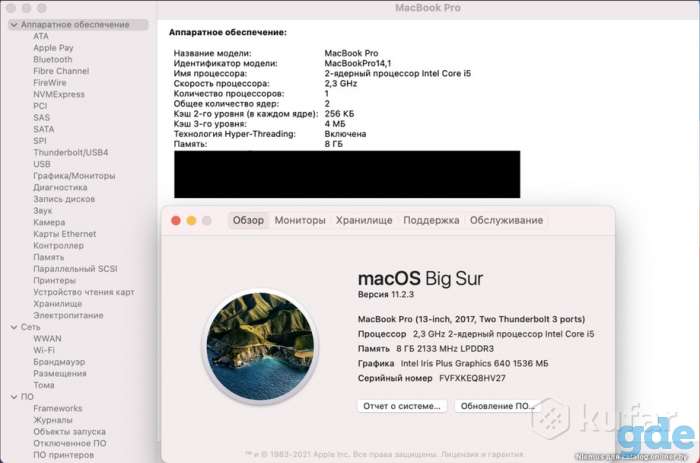700x463 pixels.
Task: Collapse the Аппаратное обеспечение section chevron
Action: 14,25
